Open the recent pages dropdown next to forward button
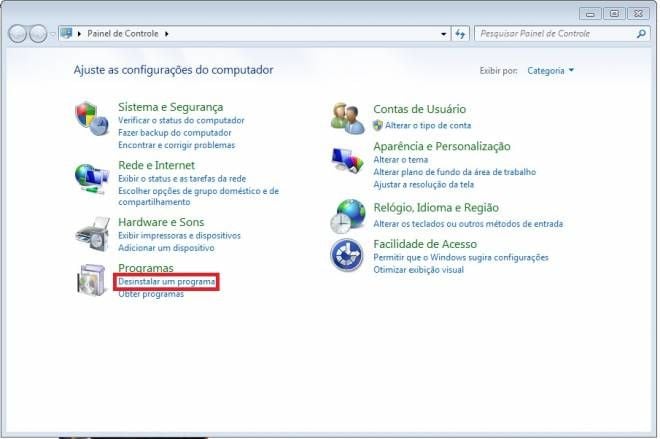 coord(53,34)
